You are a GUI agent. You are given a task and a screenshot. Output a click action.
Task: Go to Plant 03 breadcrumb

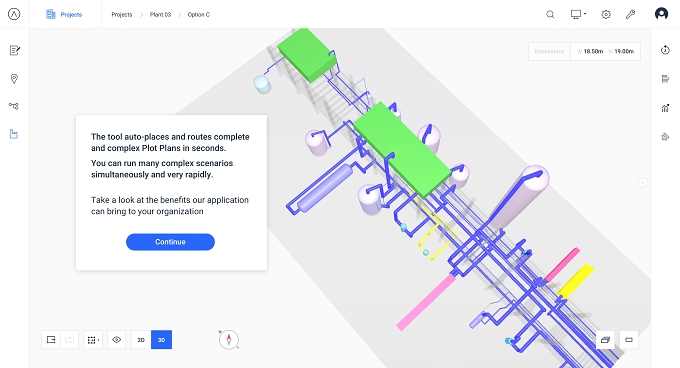click(x=160, y=14)
